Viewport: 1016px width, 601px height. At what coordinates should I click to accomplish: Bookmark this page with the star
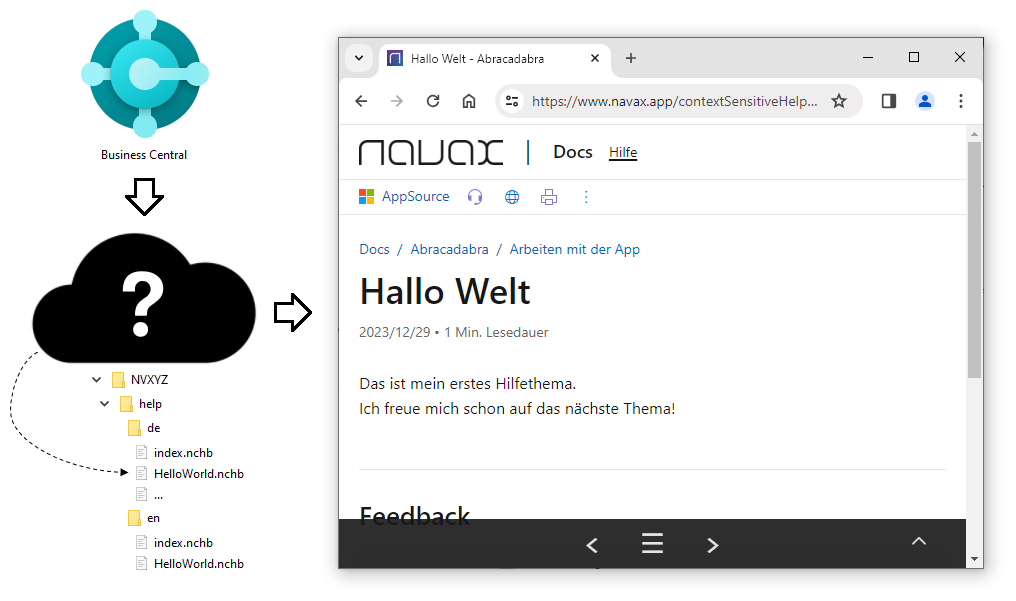pyautogui.click(x=839, y=101)
